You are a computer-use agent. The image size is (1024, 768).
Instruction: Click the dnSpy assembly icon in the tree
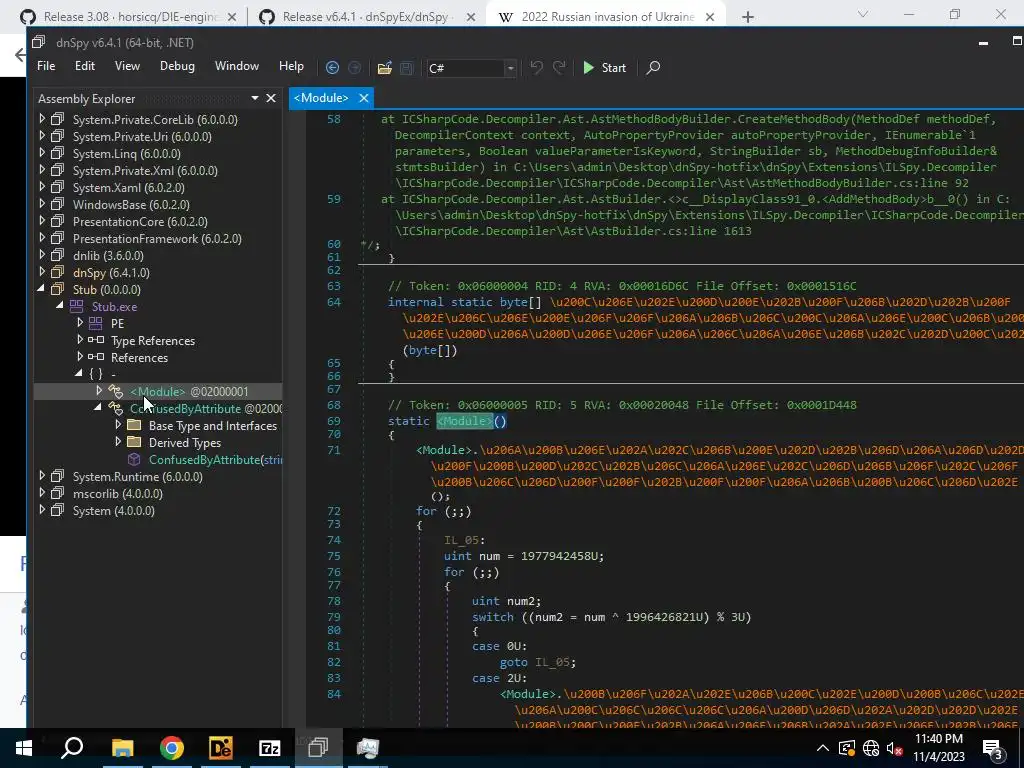(58, 272)
